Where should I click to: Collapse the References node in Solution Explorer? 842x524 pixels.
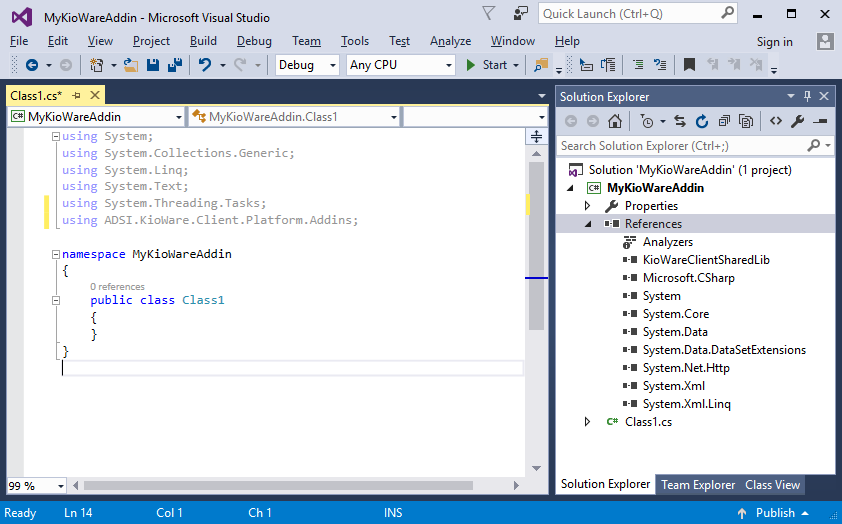tap(588, 224)
